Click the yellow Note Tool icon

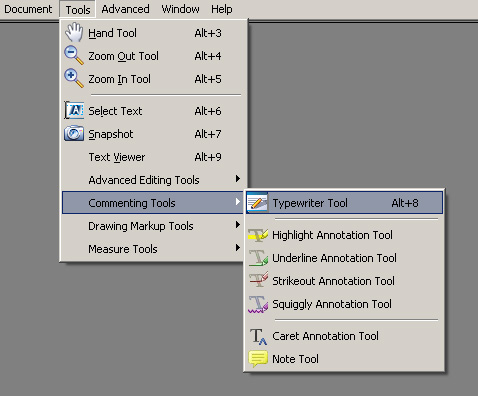pyautogui.click(x=258, y=359)
